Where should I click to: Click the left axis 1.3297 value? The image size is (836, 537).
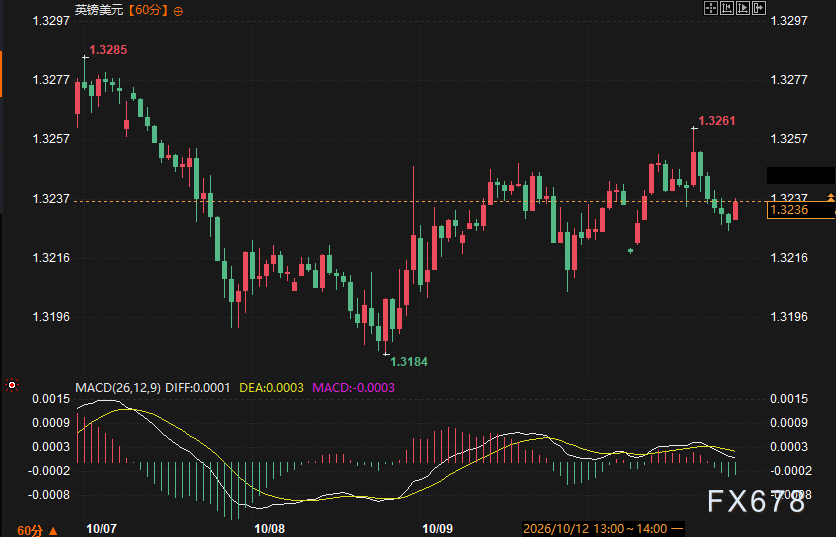click(51, 21)
